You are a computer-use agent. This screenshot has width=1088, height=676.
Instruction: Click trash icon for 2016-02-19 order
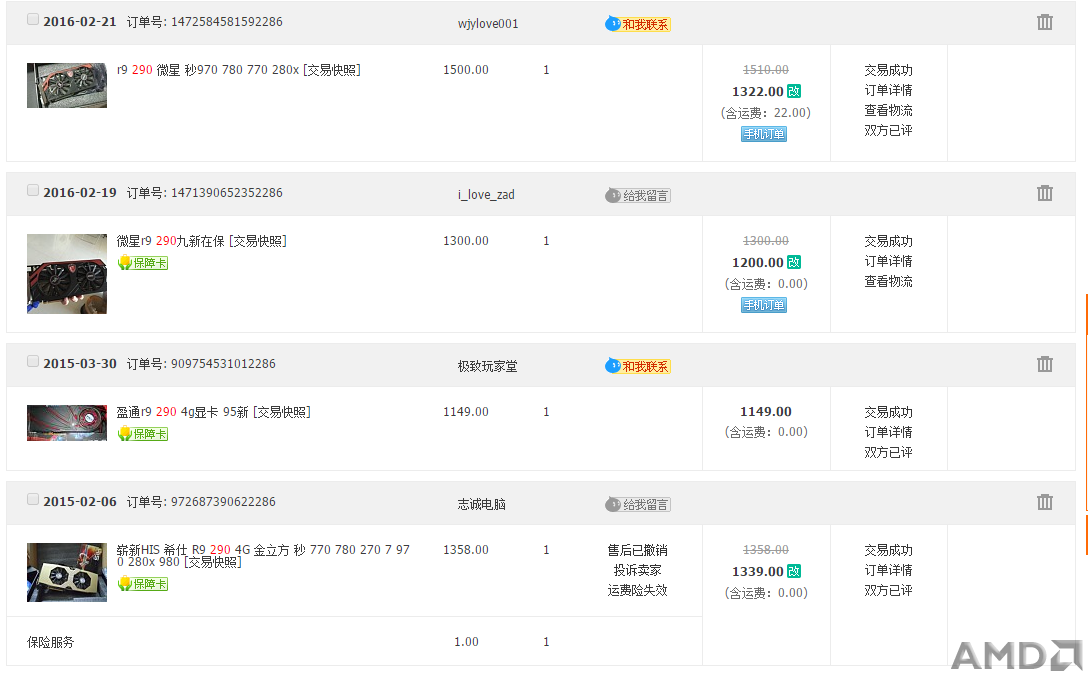pyautogui.click(x=1045, y=193)
